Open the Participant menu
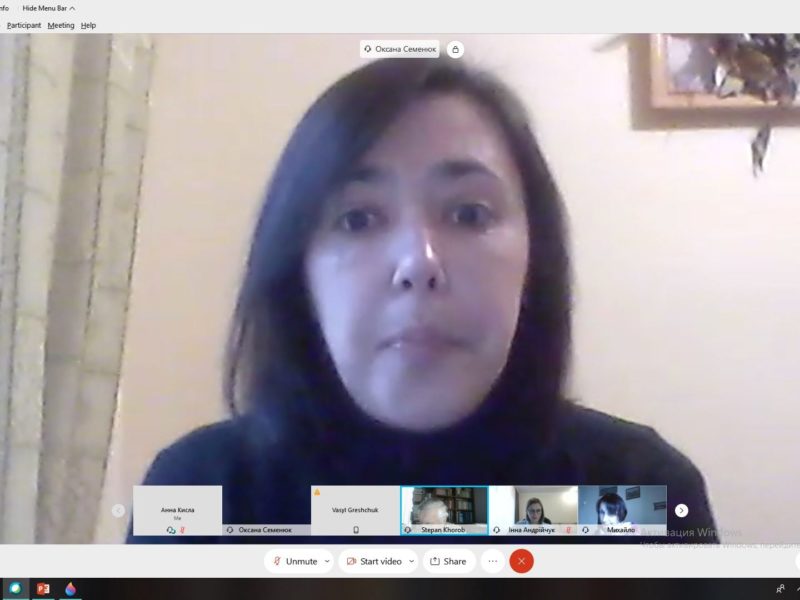 (24, 25)
